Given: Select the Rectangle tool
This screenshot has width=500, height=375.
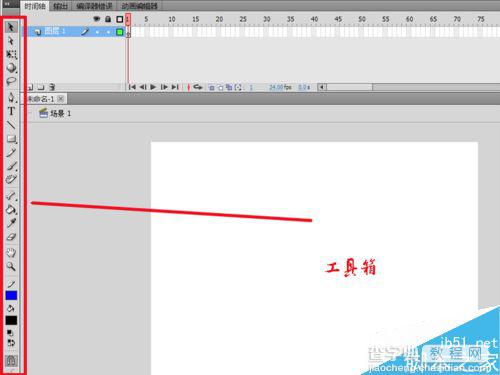Looking at the screenshot, I should click(11, 139).
